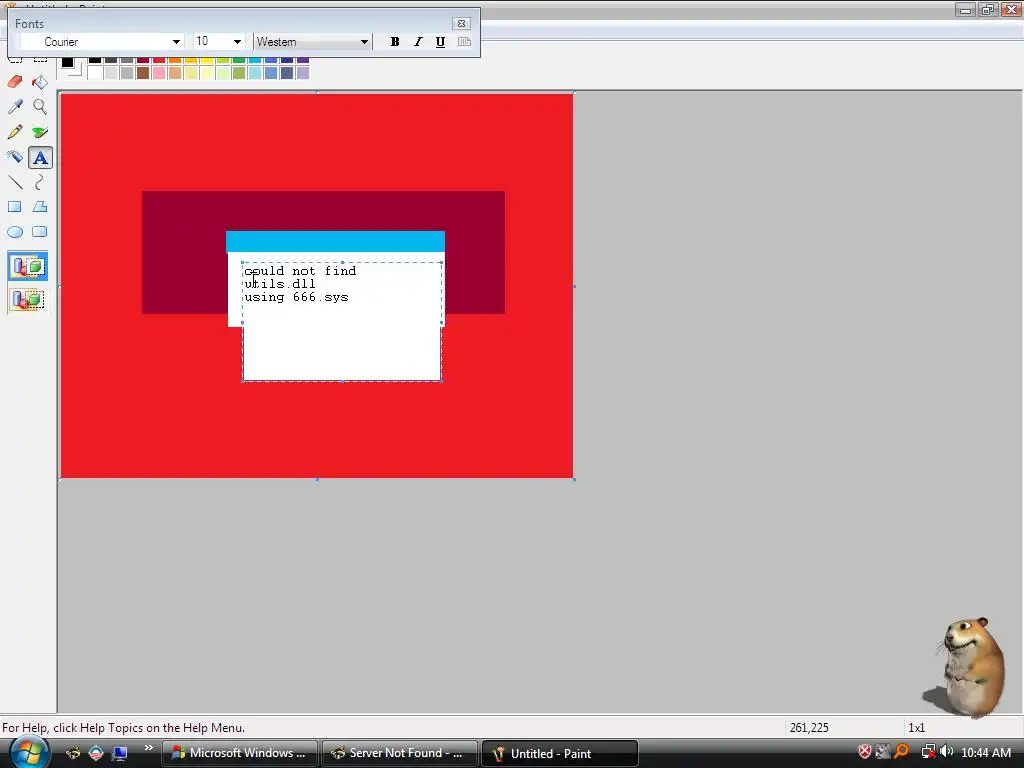Click the Show Desktop quick launch icon
The width and height of the screenshot is (1024, 768).
(x=119, y=753)
